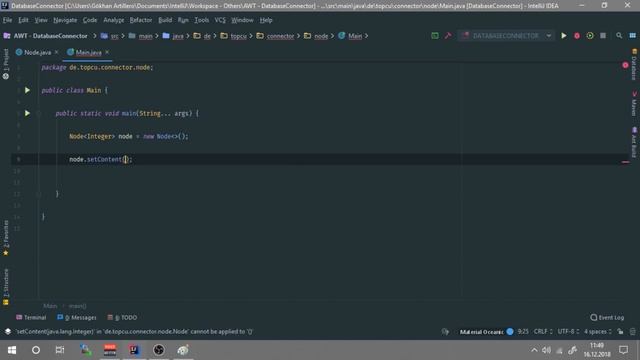The width and height of the screenshot is (640, 360).
Task: Stop the running process
Action: 603,36
